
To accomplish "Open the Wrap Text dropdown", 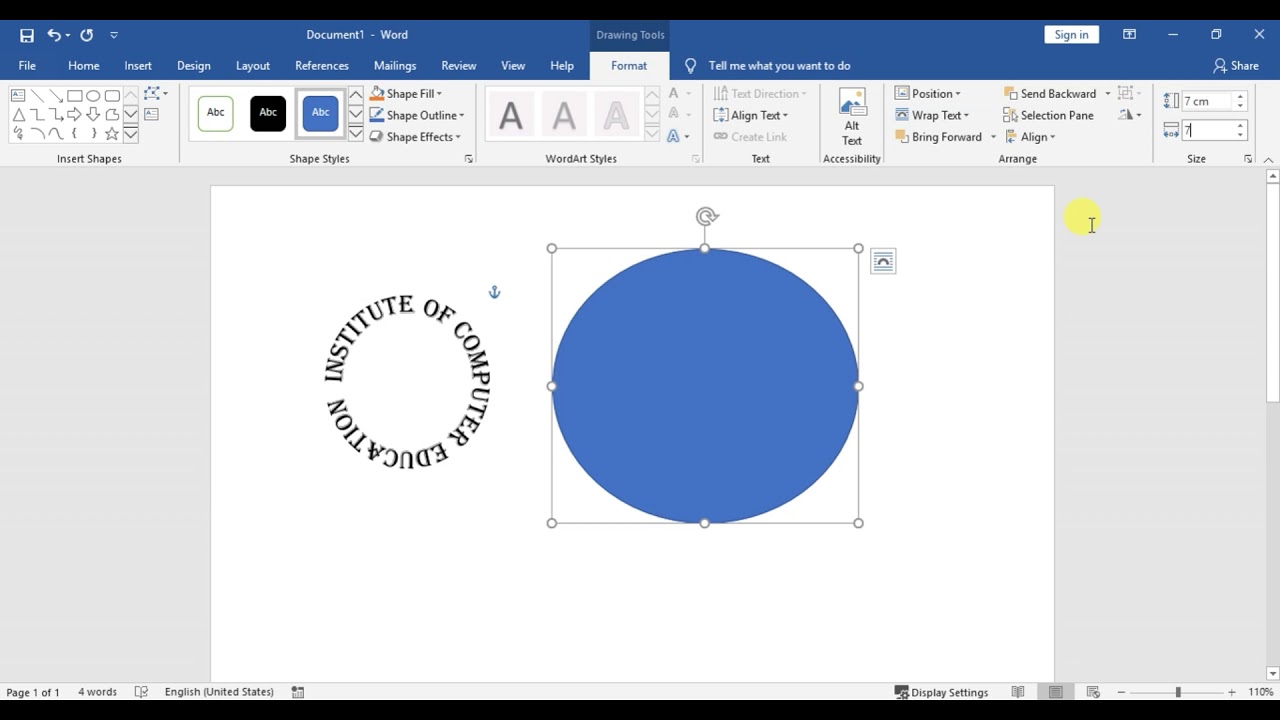I will click(932, 115).
